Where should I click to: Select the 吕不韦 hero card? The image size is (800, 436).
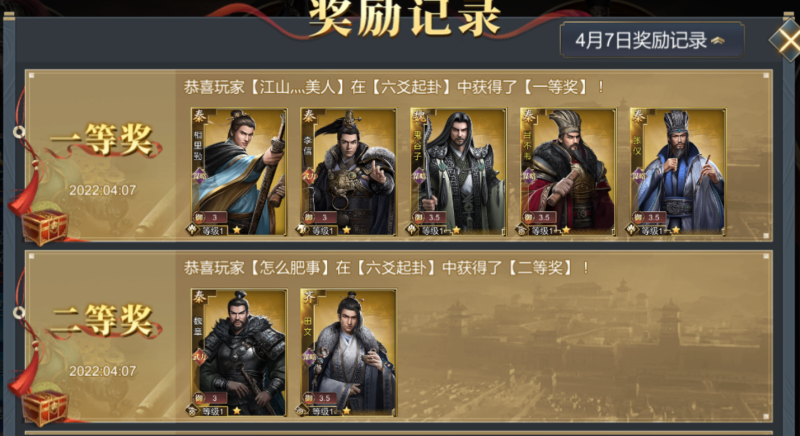pyautogui.click(x=568, y=171)
